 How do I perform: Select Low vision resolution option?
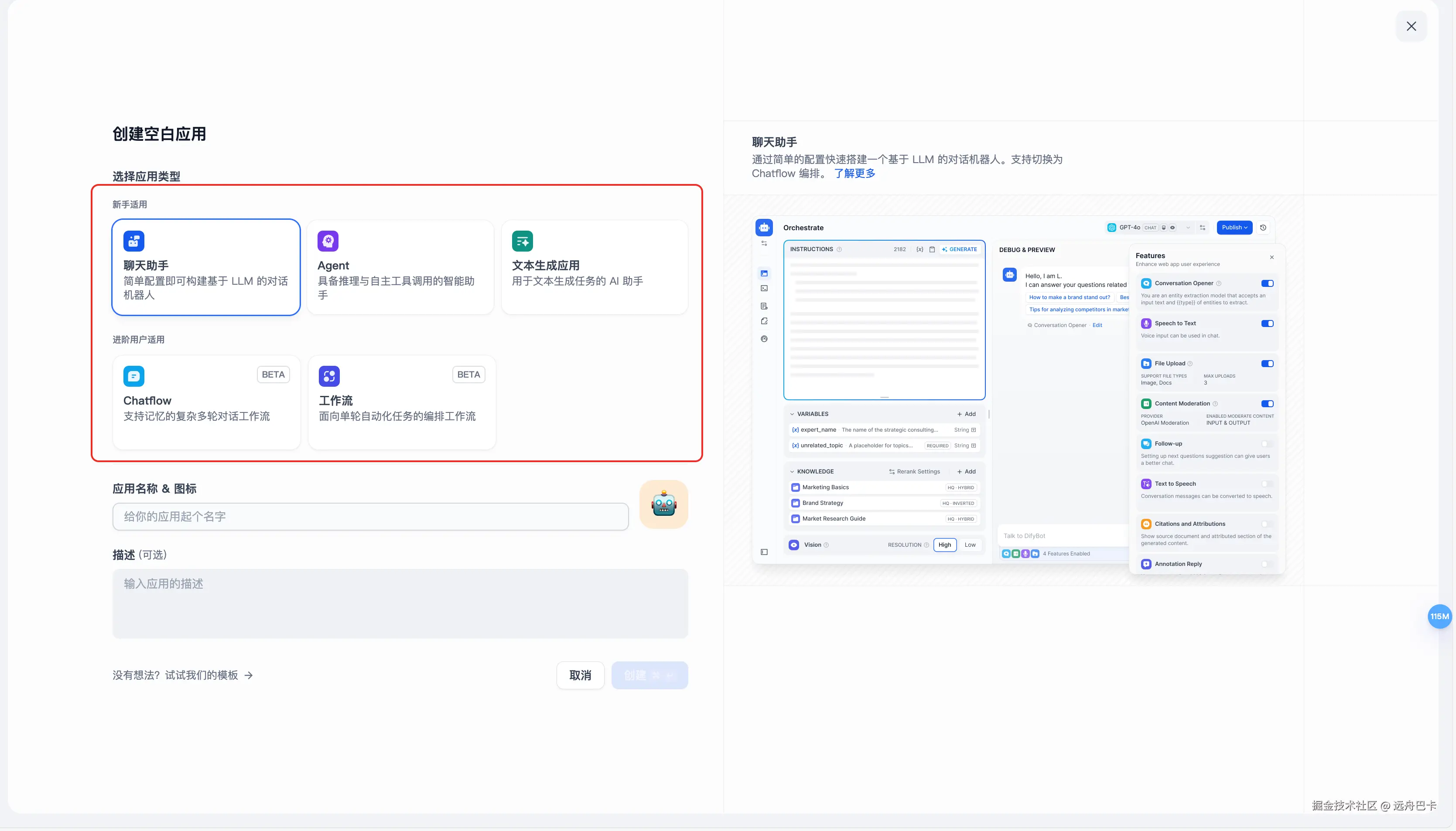(970, 545)
